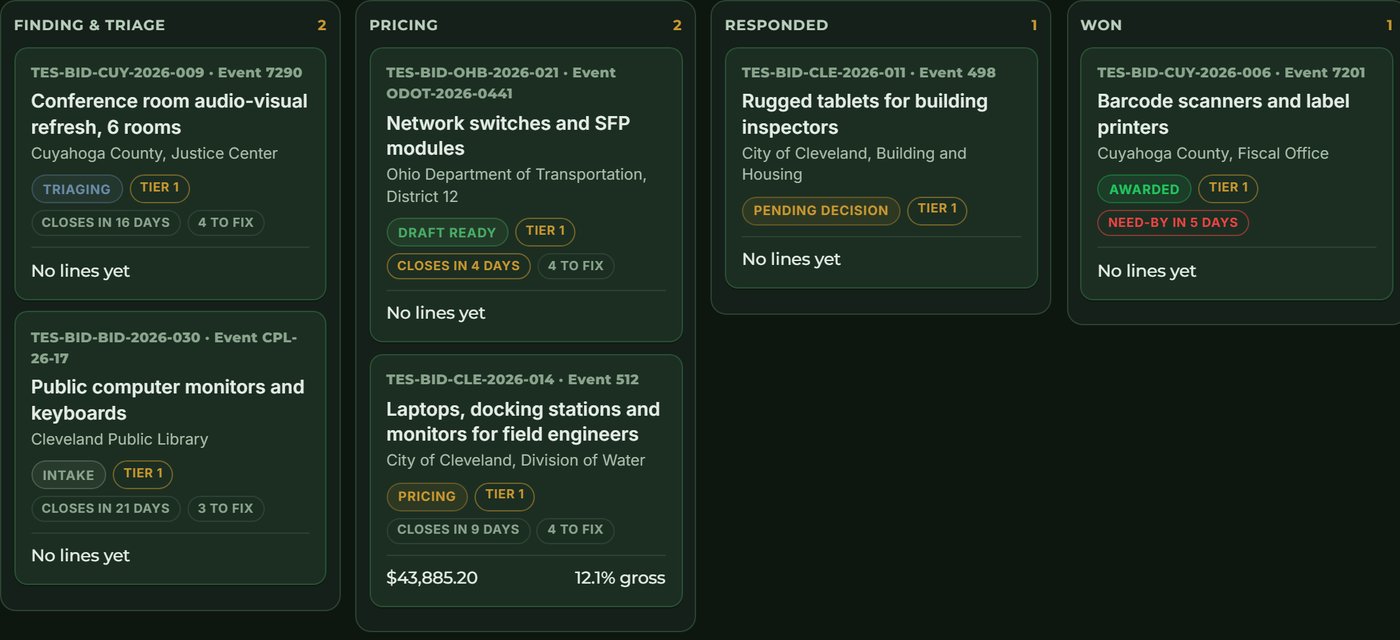Click bid ID TES-BID-OHB-2026-021 Event ODOT-2026-0441
This screenshot has height=640, width=1400.
[x=501, y=83]
